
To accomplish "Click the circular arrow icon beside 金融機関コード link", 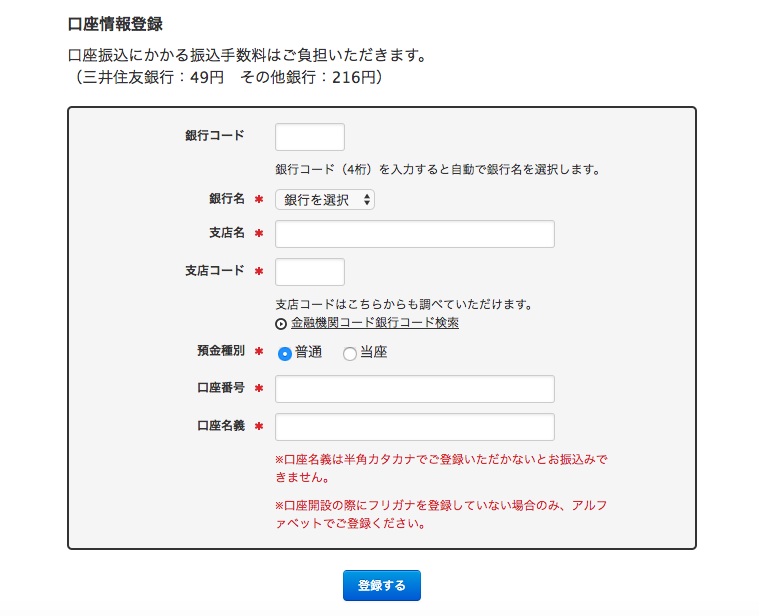I will (x=281, y=324).
